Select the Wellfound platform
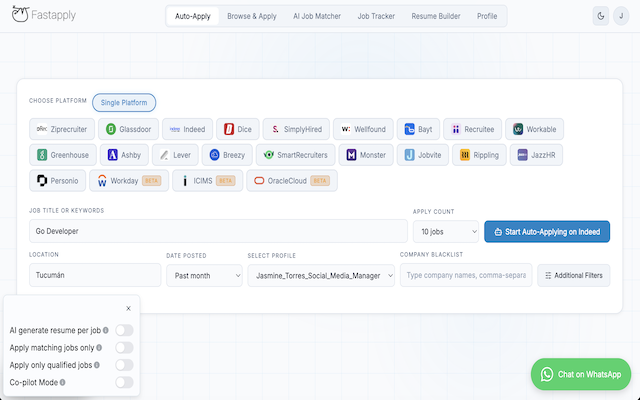 tap(363, 129)
